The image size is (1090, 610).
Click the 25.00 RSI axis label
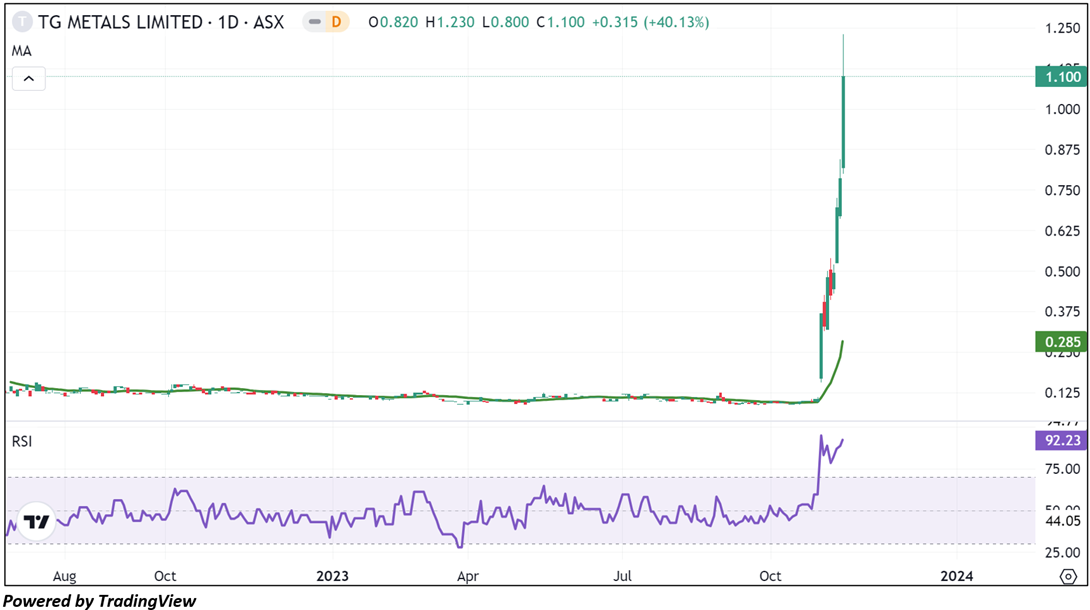tap(1063, 553)
